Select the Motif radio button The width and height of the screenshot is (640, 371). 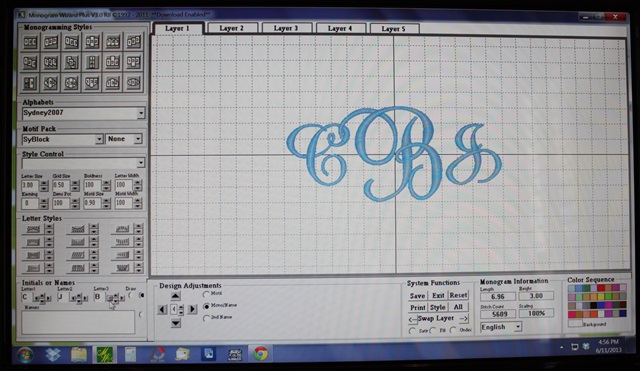206,293
